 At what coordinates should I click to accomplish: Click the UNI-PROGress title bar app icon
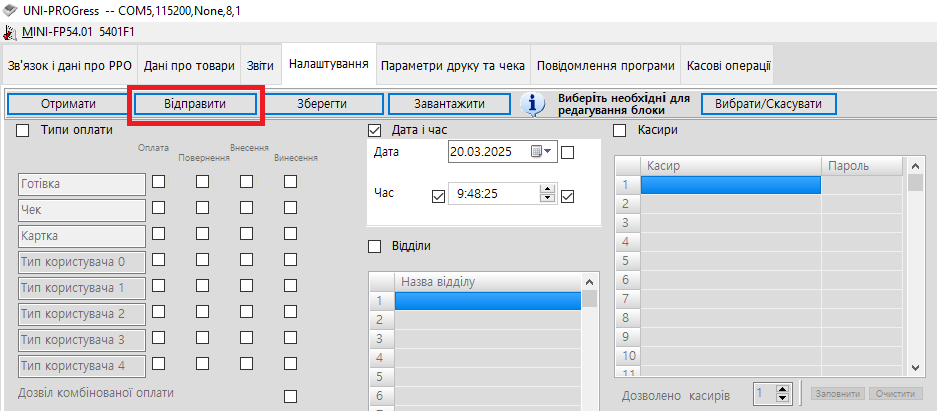(11, 11)
